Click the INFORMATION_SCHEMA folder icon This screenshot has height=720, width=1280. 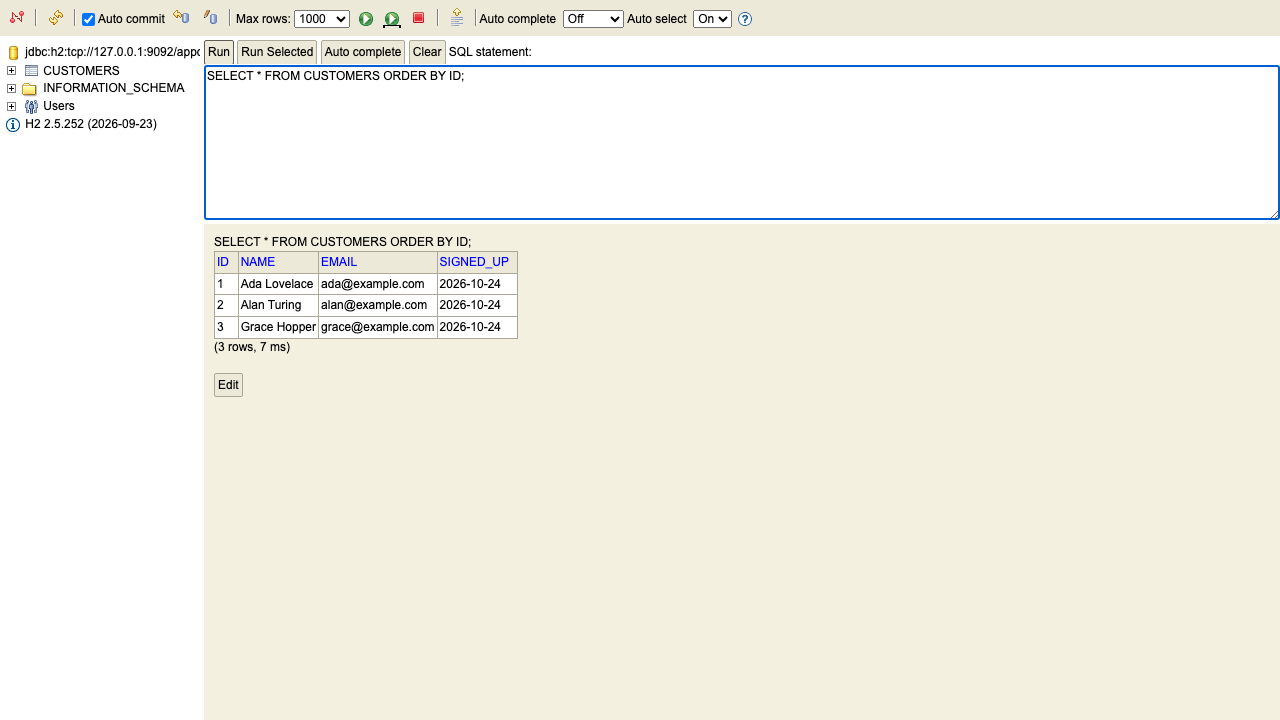(30, 89)
